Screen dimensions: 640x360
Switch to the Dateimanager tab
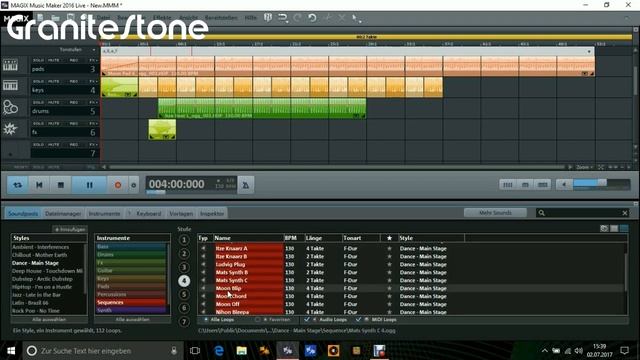coord(63,213)
